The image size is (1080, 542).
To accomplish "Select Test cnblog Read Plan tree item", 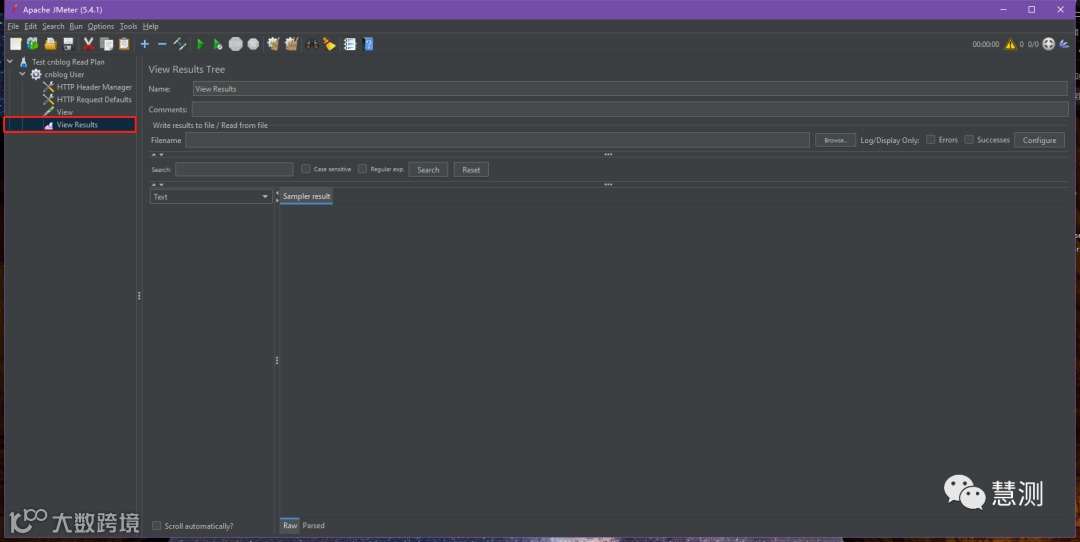I will click(x=61, y=62).
